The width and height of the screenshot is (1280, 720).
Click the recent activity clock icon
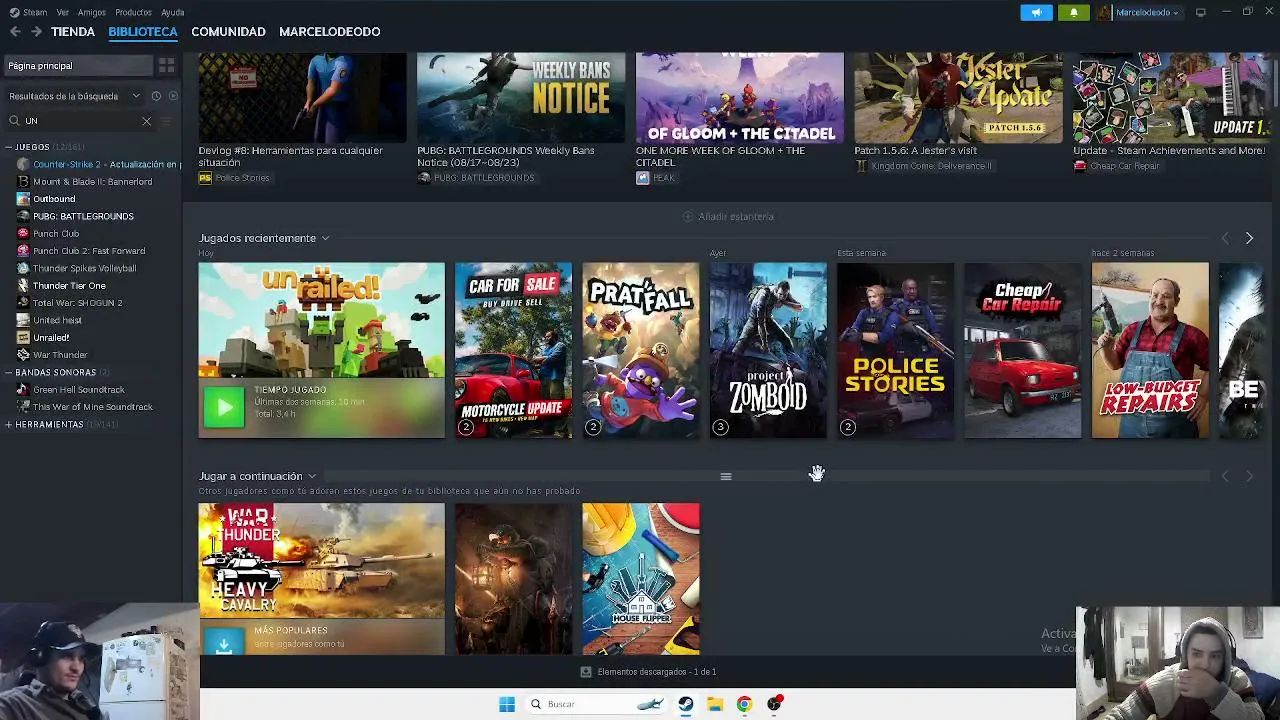pyautogui.click(x=156, y=96)
